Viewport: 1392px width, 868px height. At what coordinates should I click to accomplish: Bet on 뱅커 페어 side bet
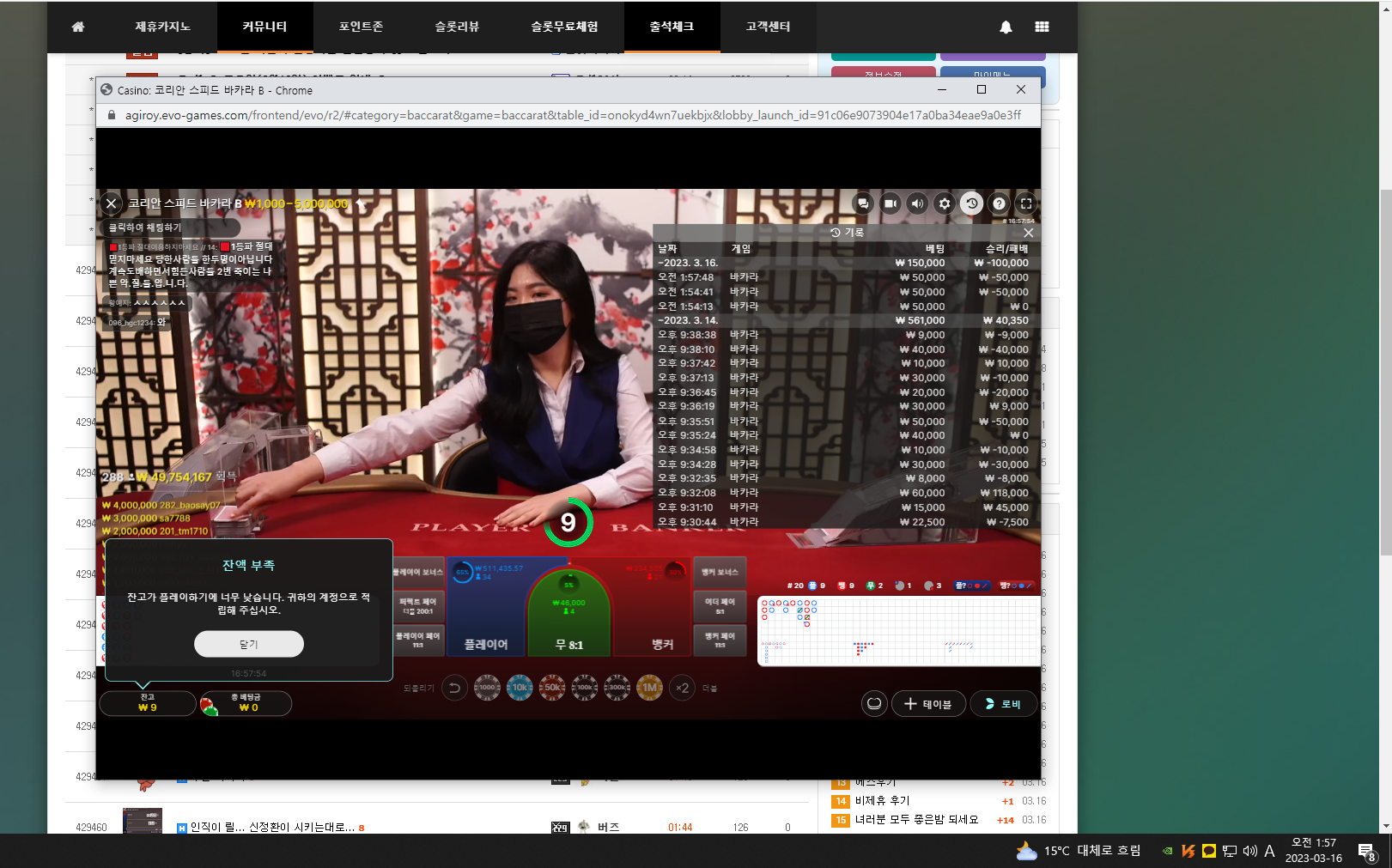tap(720, 640)
